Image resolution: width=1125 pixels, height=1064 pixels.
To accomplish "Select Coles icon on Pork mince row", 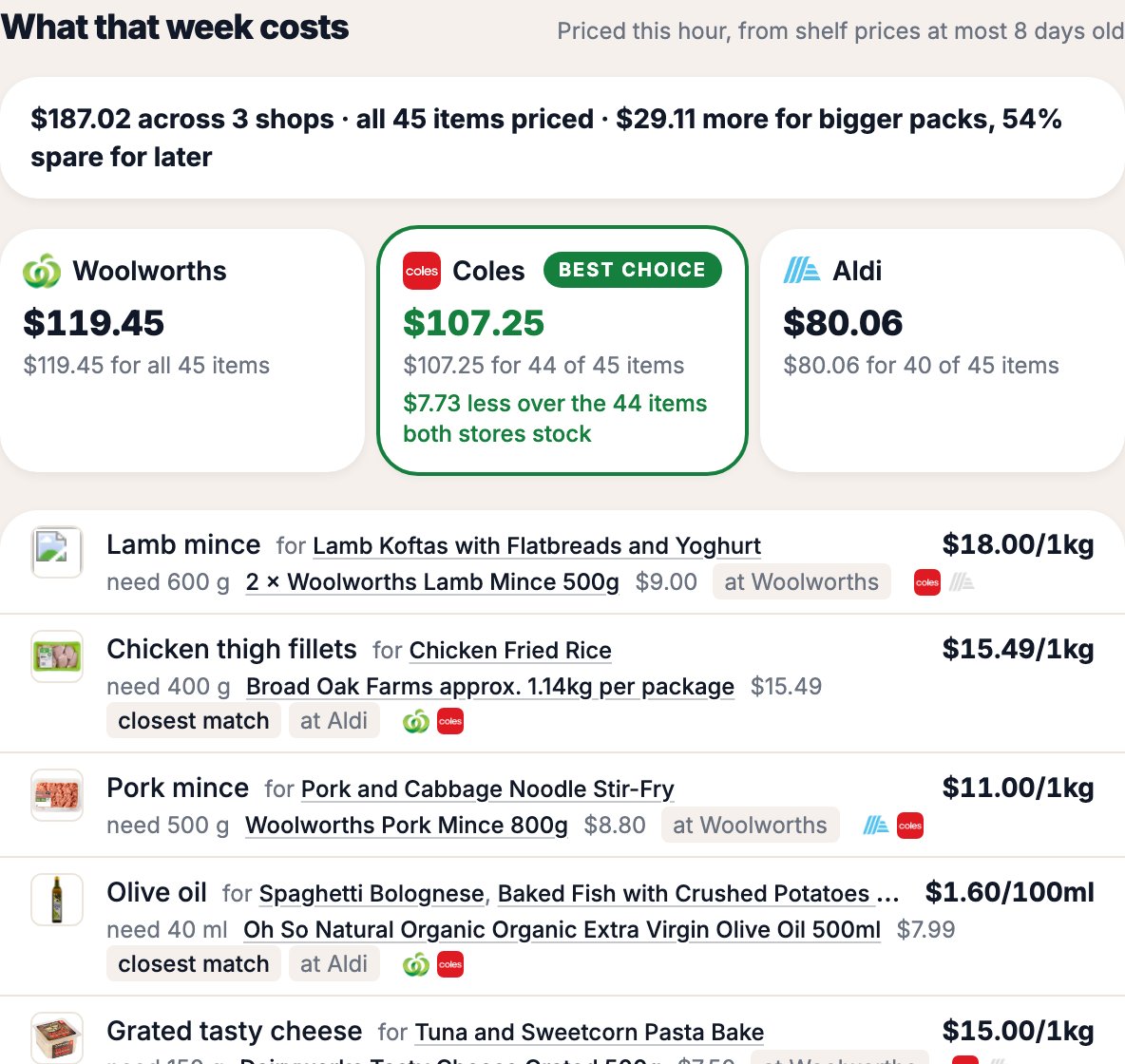I will pyautogui.click(x=909, y=826).
